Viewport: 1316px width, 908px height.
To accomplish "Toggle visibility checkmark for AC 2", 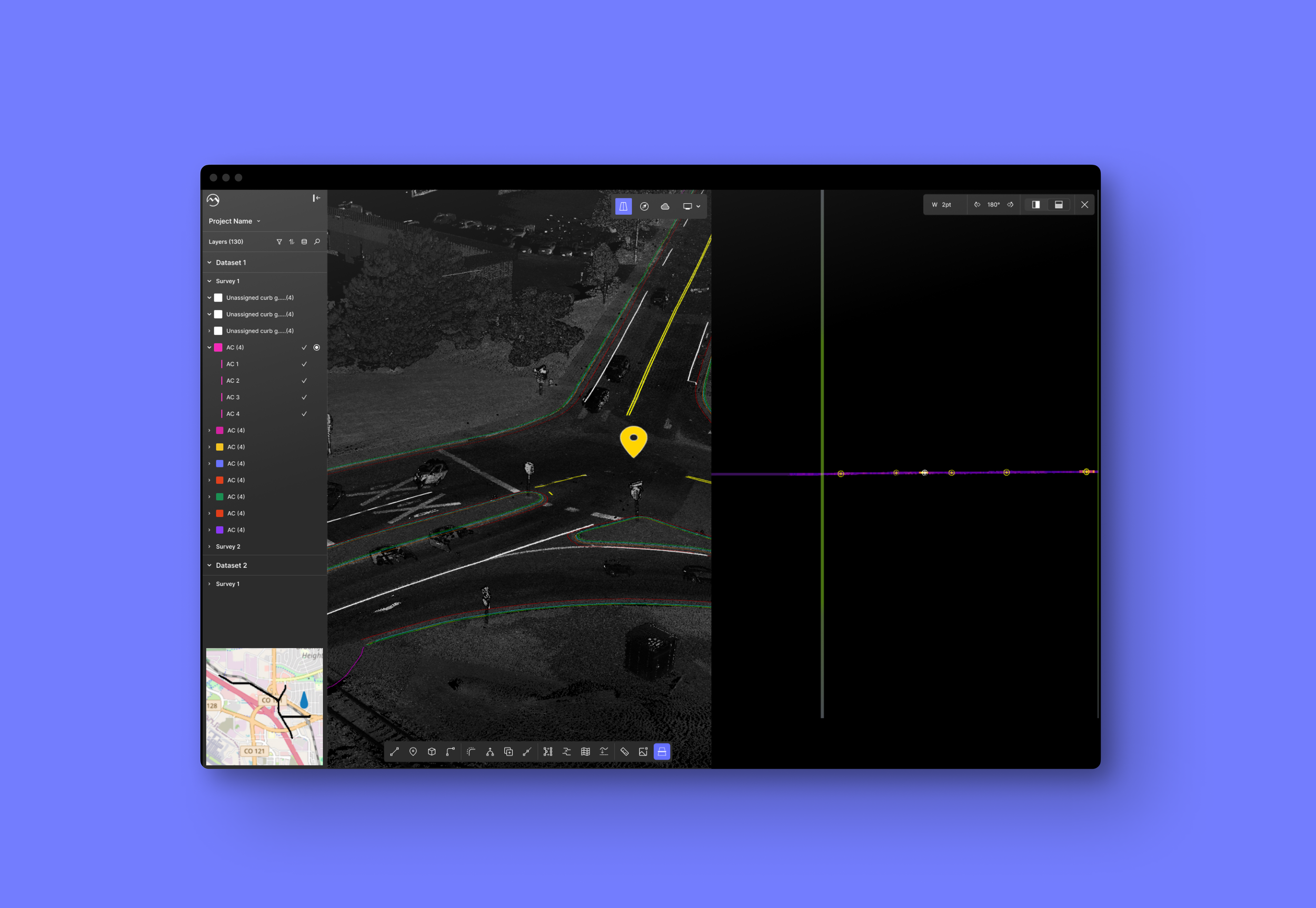I will pyautogui.click(x=304, y=381).
